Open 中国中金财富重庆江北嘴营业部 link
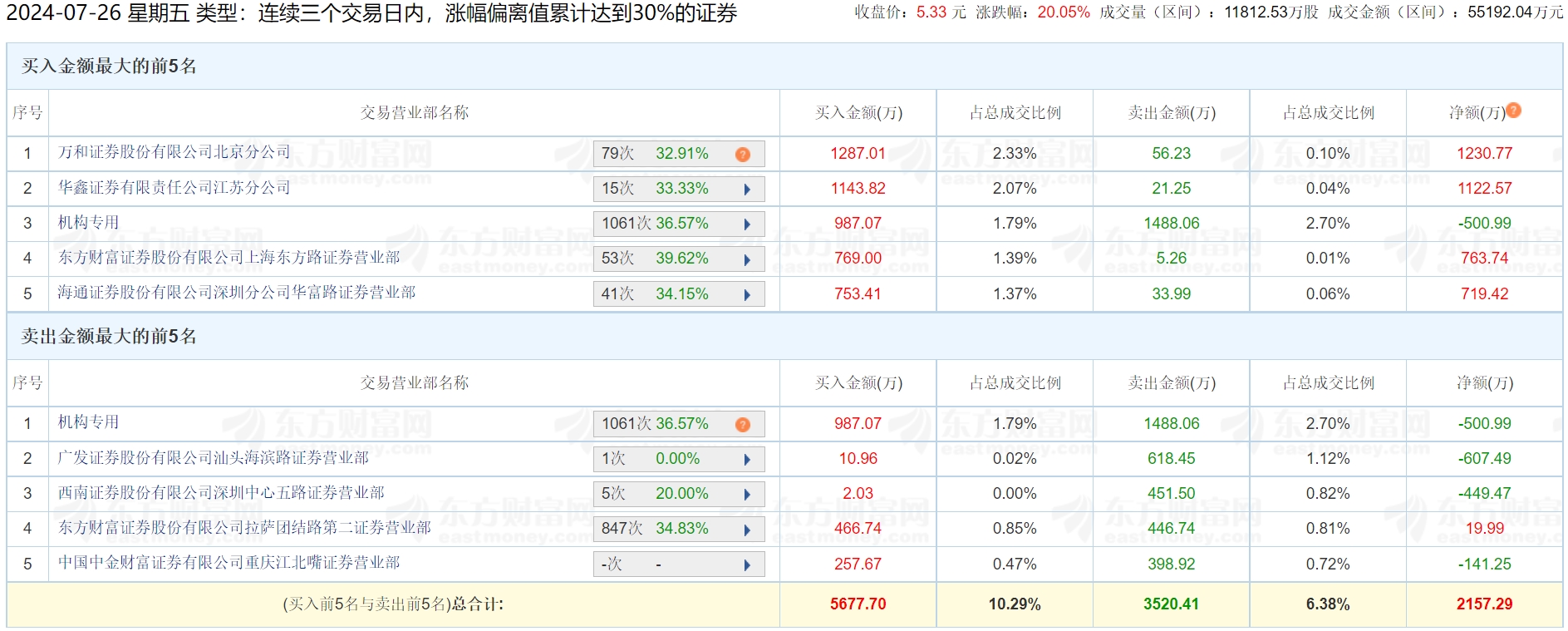The height and width of the screenshot is (631, 1568). 229,563
